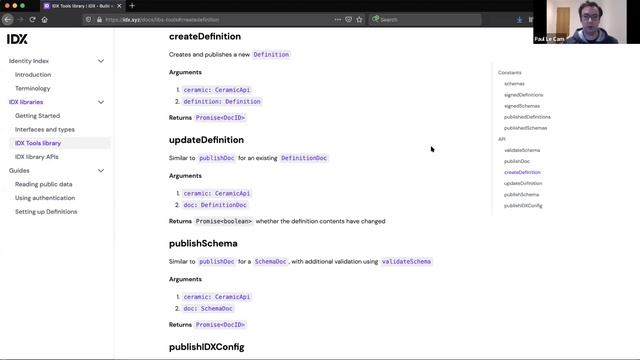Open a new tab with the plus button

pyautogui.click(x=132, y=6)
